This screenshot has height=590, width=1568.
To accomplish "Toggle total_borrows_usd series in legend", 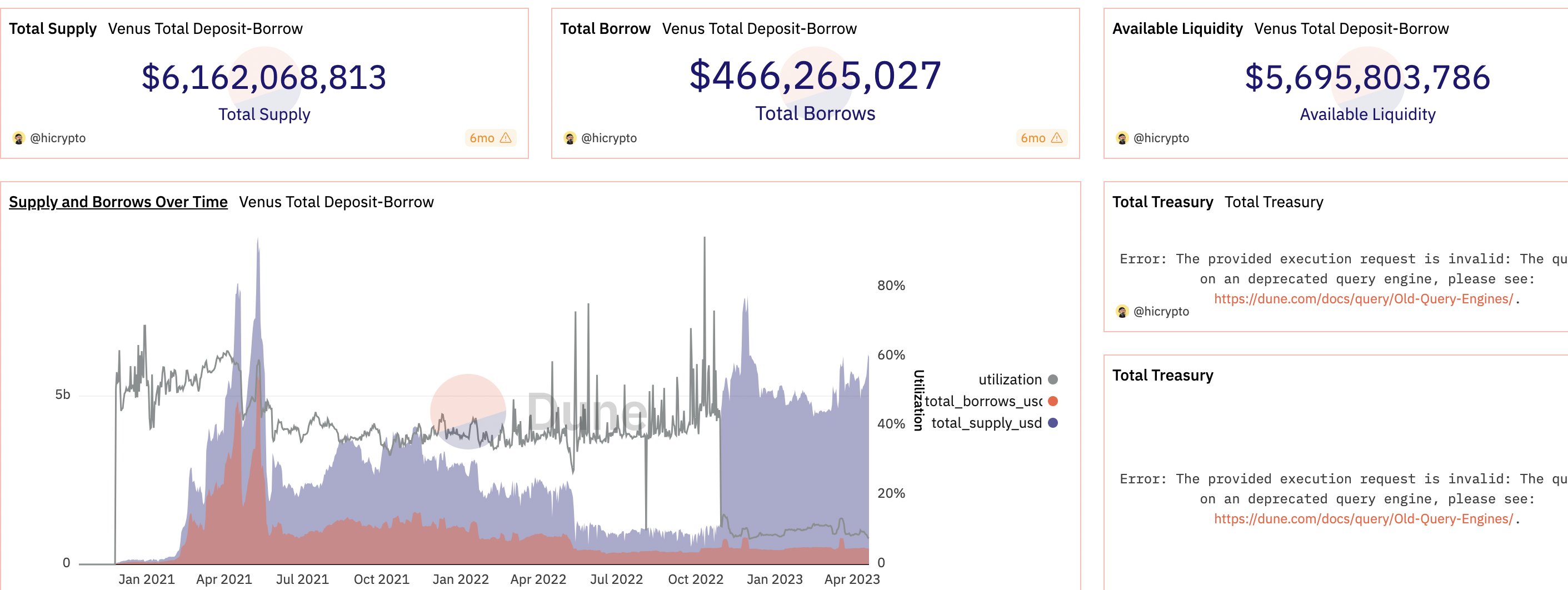I will pos(991,401).
